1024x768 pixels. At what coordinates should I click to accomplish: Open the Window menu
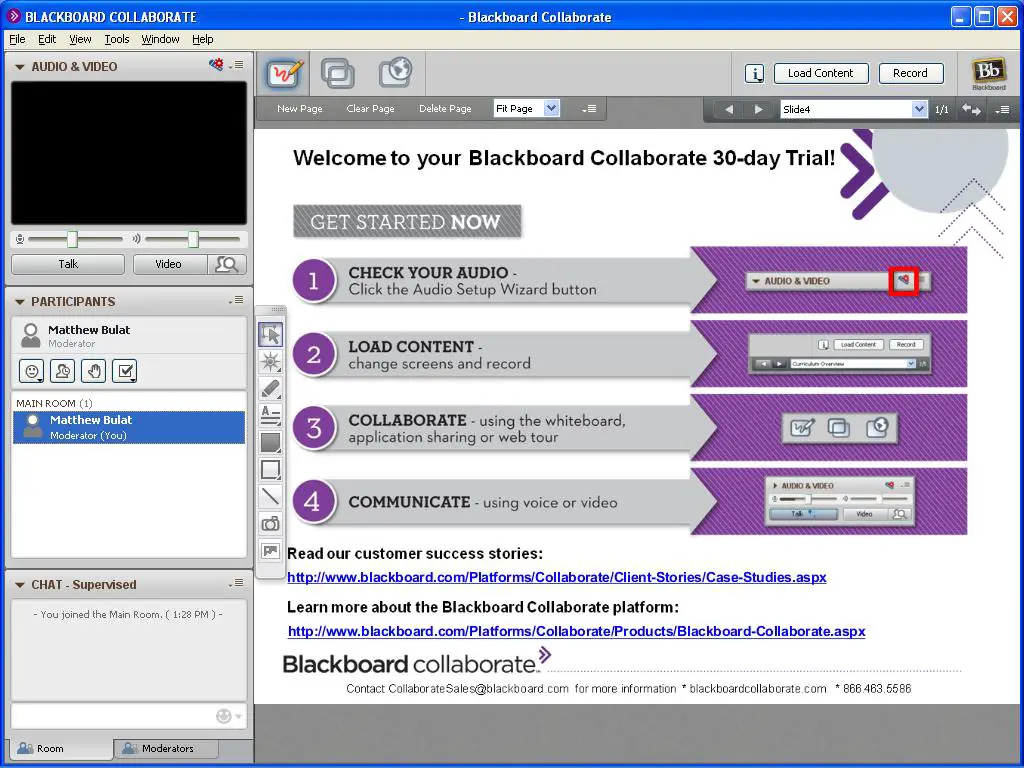(x=160, y=39)
